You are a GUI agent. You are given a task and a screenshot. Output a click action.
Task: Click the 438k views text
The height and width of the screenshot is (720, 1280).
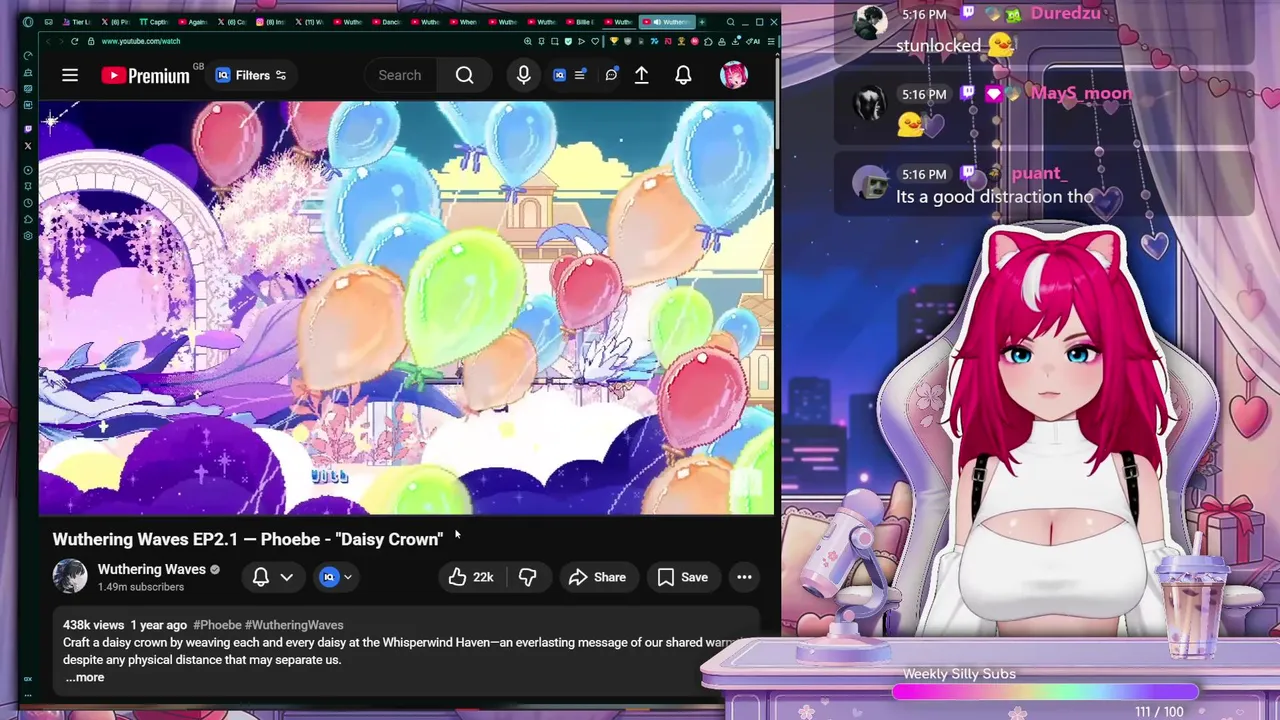tap(94, 625)
